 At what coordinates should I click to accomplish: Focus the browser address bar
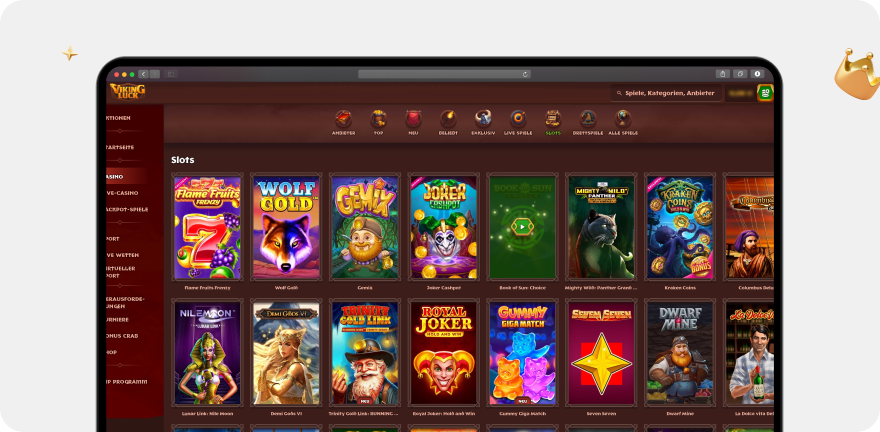444,74
